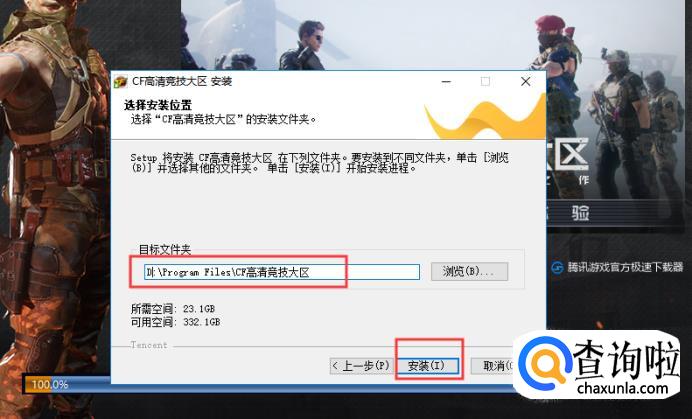The width and height of the screenshot is (692, 419).
Task: Cancel setup using the 取消 button
Action: 492,366
